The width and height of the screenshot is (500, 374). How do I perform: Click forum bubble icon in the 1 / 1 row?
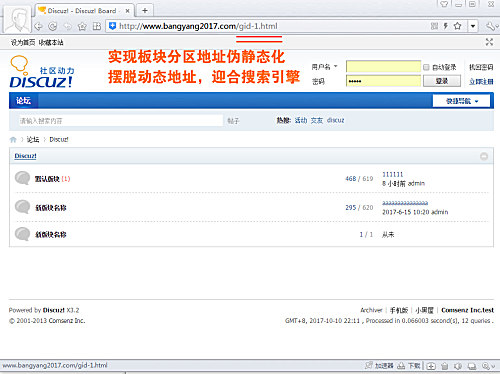pos(23,234)
